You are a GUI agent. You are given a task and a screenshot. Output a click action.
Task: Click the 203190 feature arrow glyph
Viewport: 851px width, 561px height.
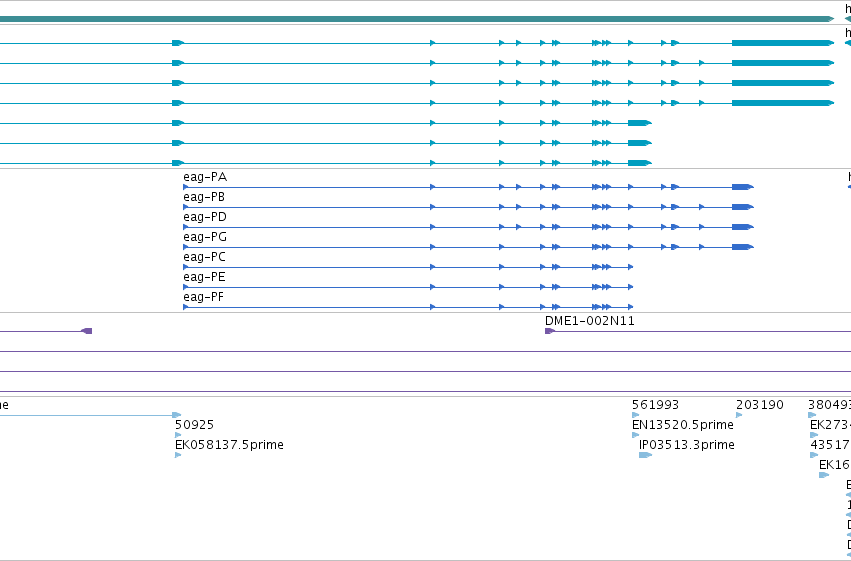[x=739, y=415]
